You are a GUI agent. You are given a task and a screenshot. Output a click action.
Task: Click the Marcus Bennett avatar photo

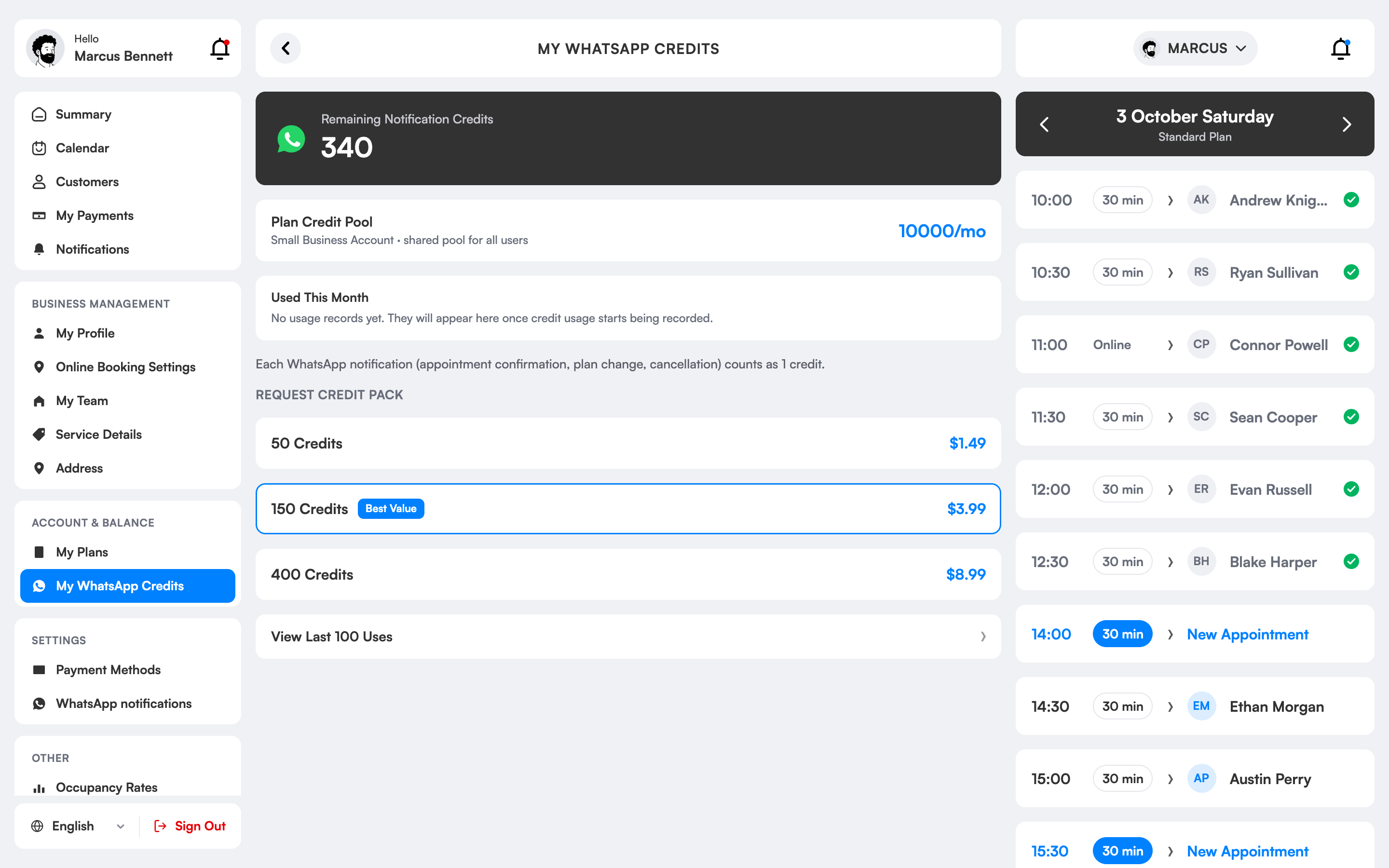click(x=45, y=48)
